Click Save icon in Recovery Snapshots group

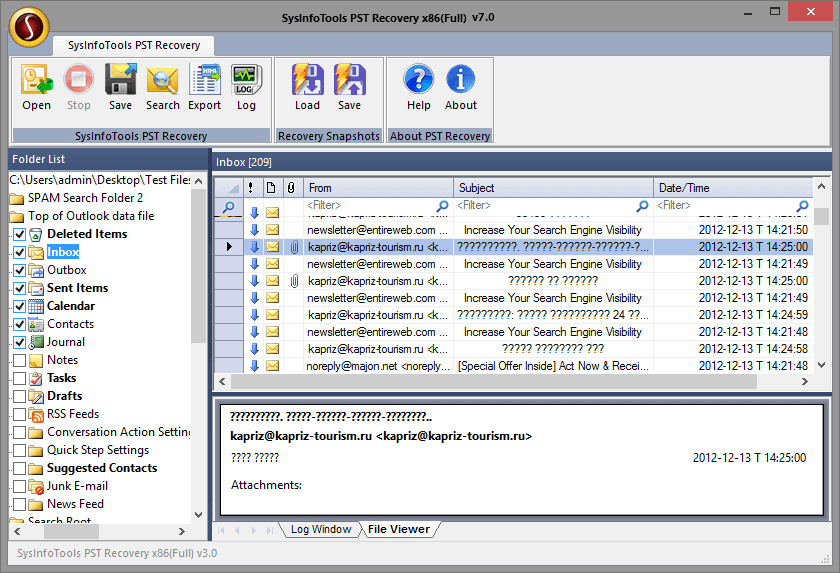349,87
